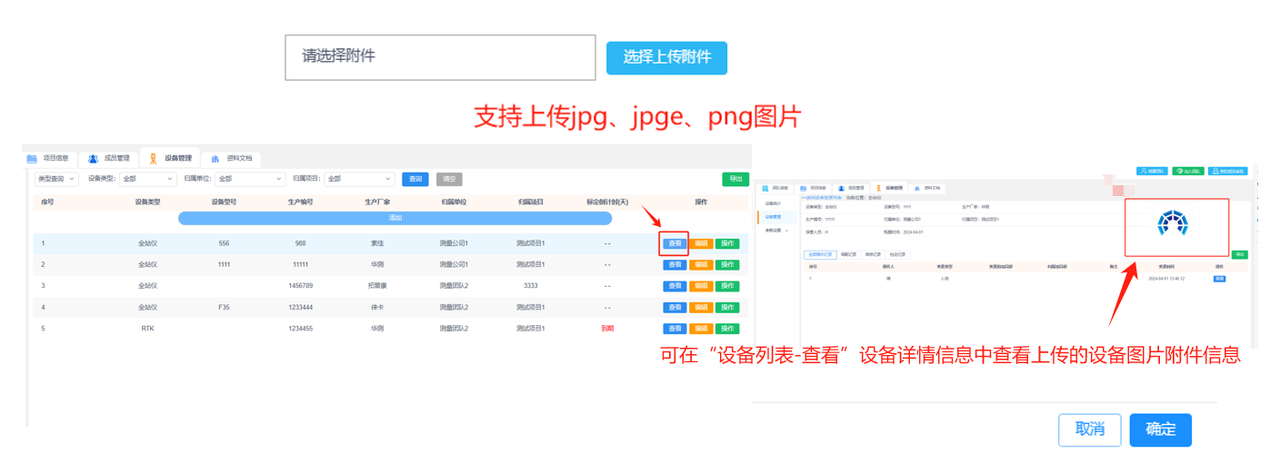The height and width of the screenshot is (454, 1280).
Task: Click the 资料文档 tab icon
Action: (215, 158)
